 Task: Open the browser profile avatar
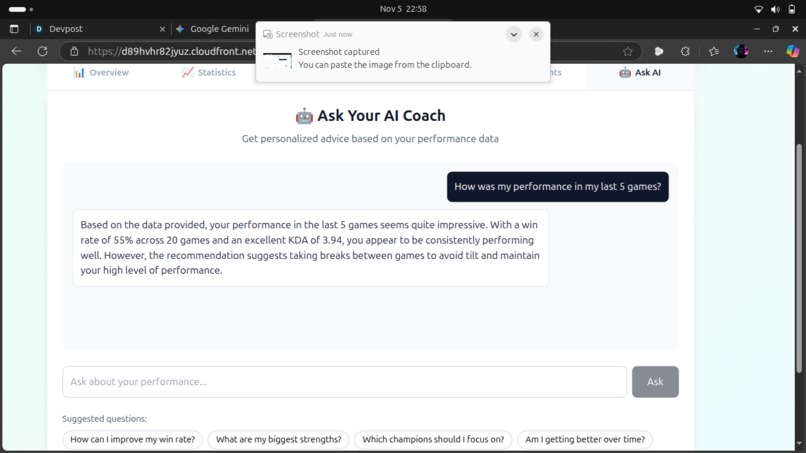741,51
